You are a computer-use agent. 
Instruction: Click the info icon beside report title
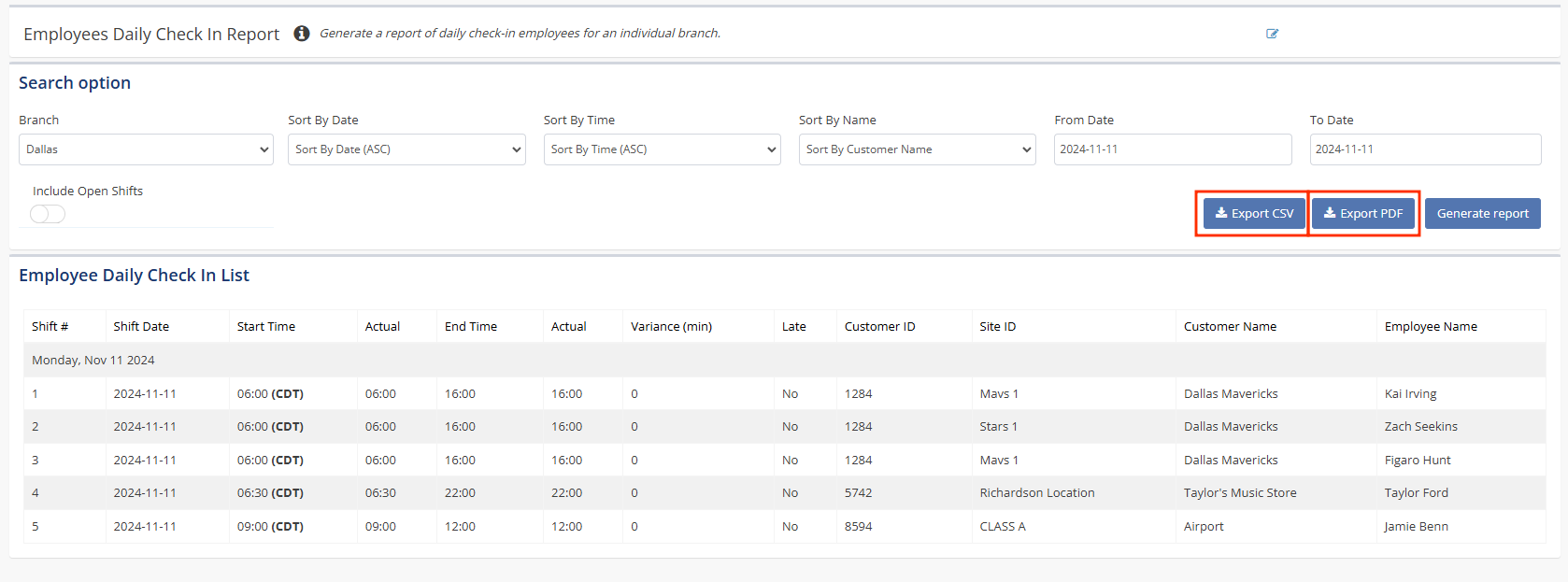[x=301, y=34]
